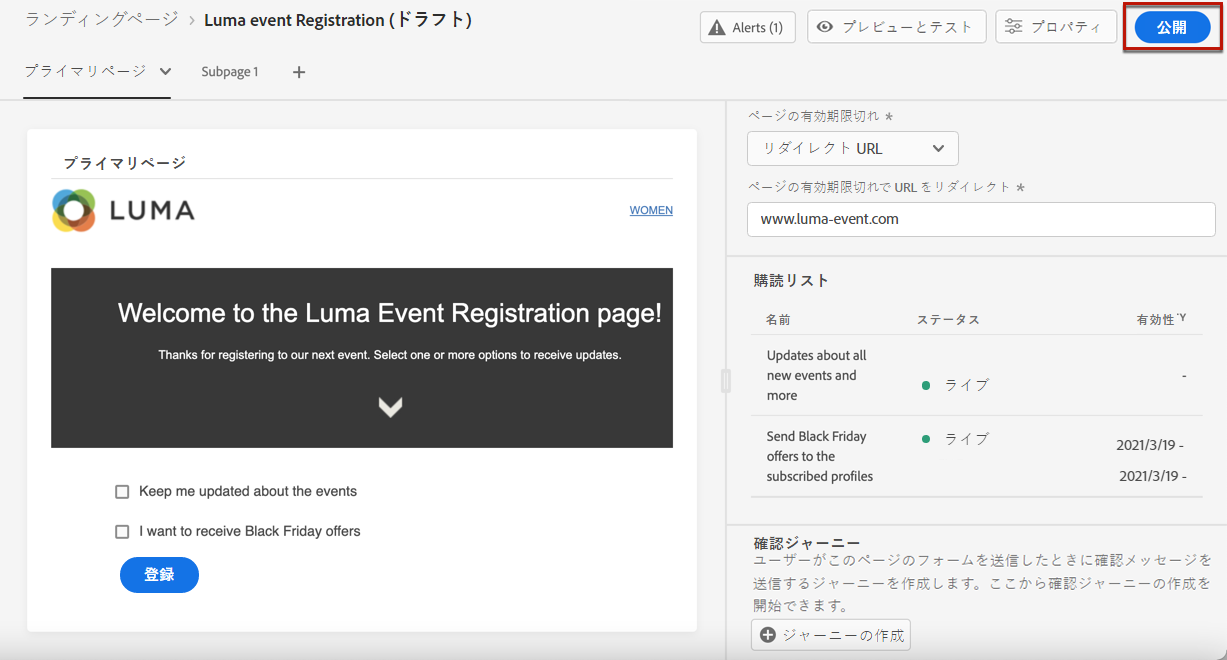Click the www.luma-event.com URL input field
This screenshot has width=1227, height=660.
coord(981,219)
